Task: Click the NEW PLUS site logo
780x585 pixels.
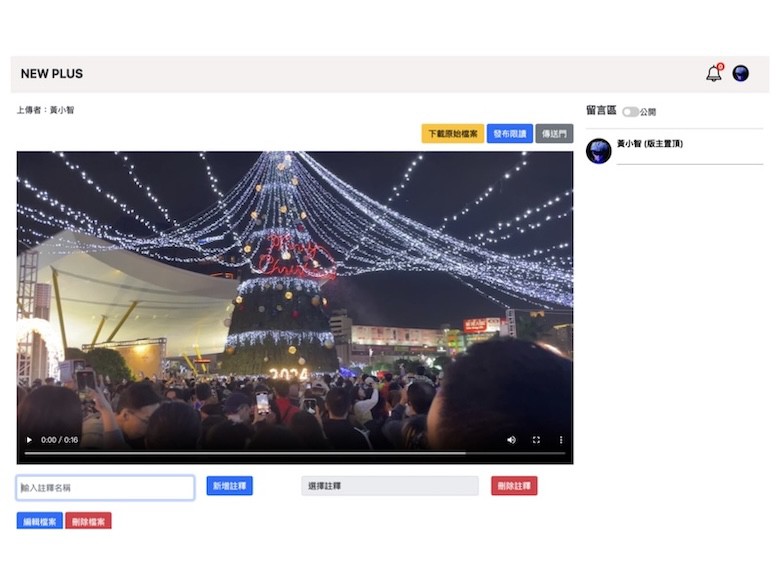Action: [52, 74]
